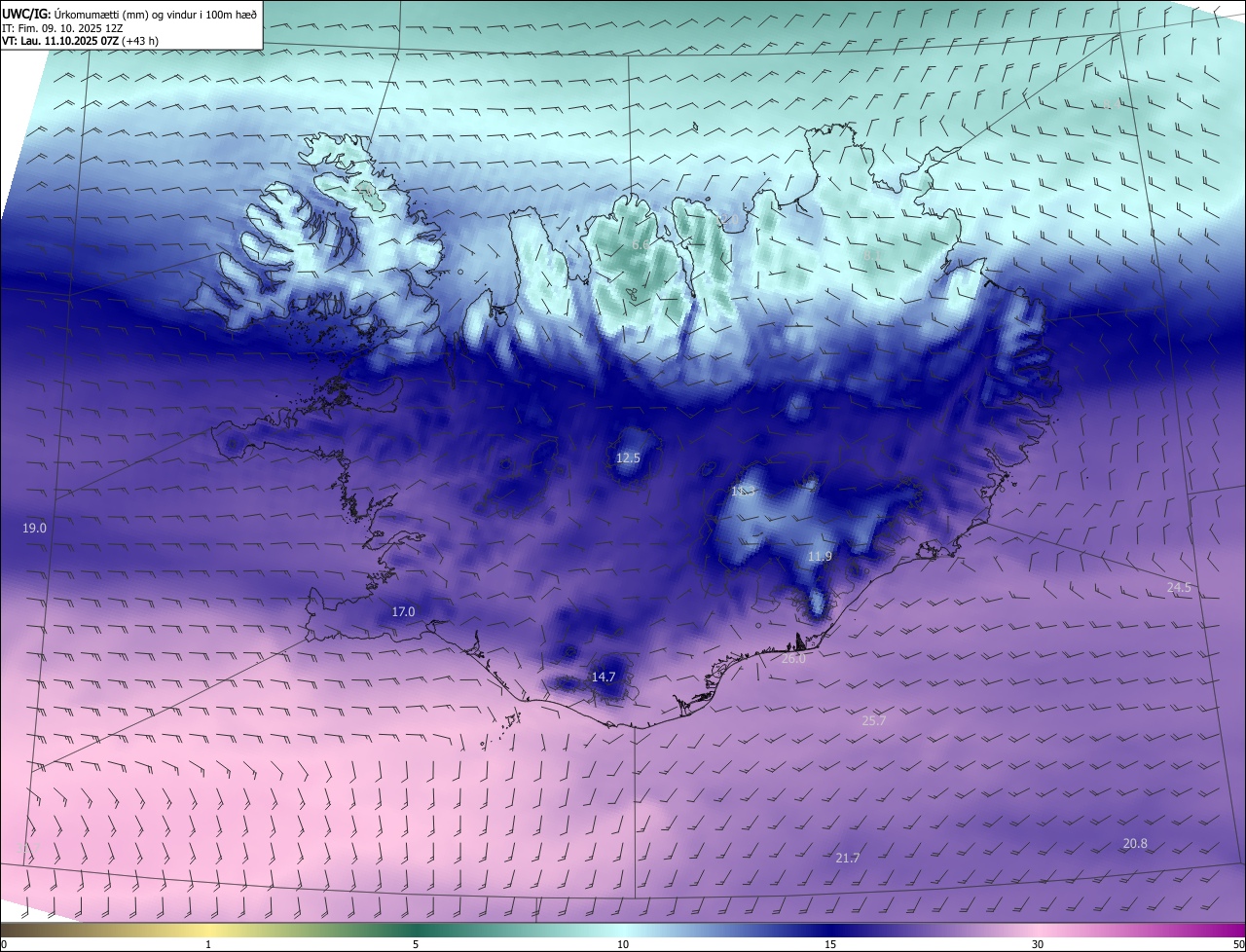The width and height of the screenshot is (1246, 952).
Task: Click the colorbar tick label 10
Action: click(x=623, y=944)
